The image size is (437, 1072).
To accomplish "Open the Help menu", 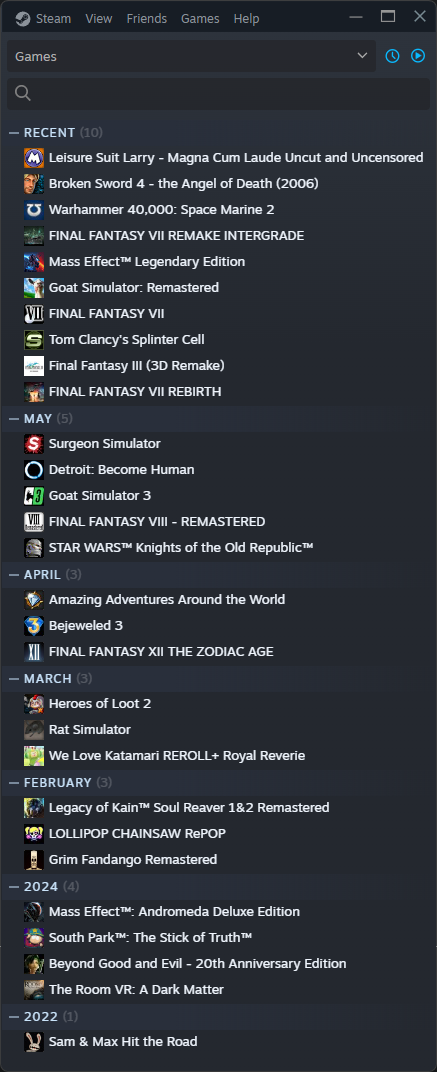I will 246,18.
